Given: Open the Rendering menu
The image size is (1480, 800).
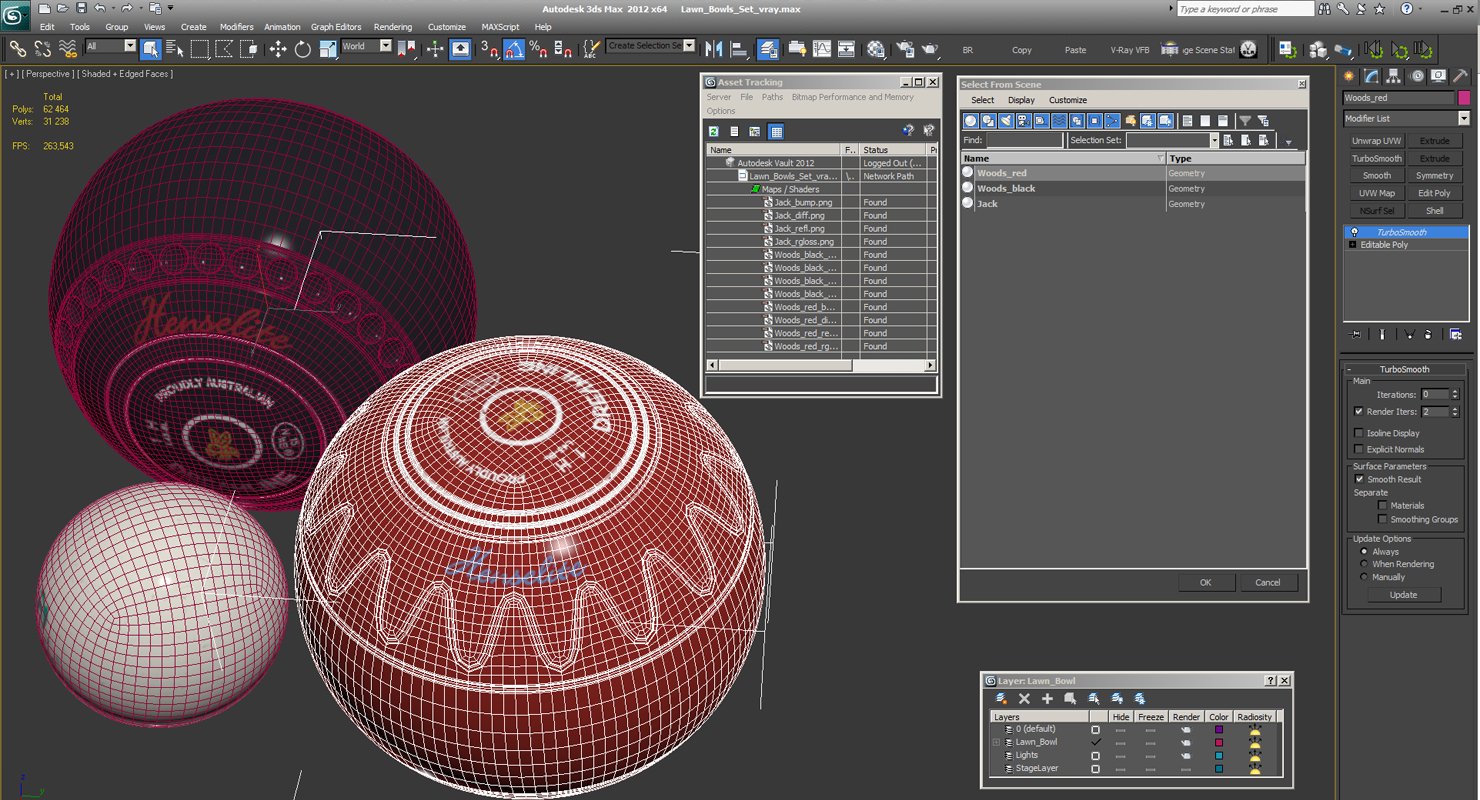Looking at the screenshot, I should [x=393, y=27].
